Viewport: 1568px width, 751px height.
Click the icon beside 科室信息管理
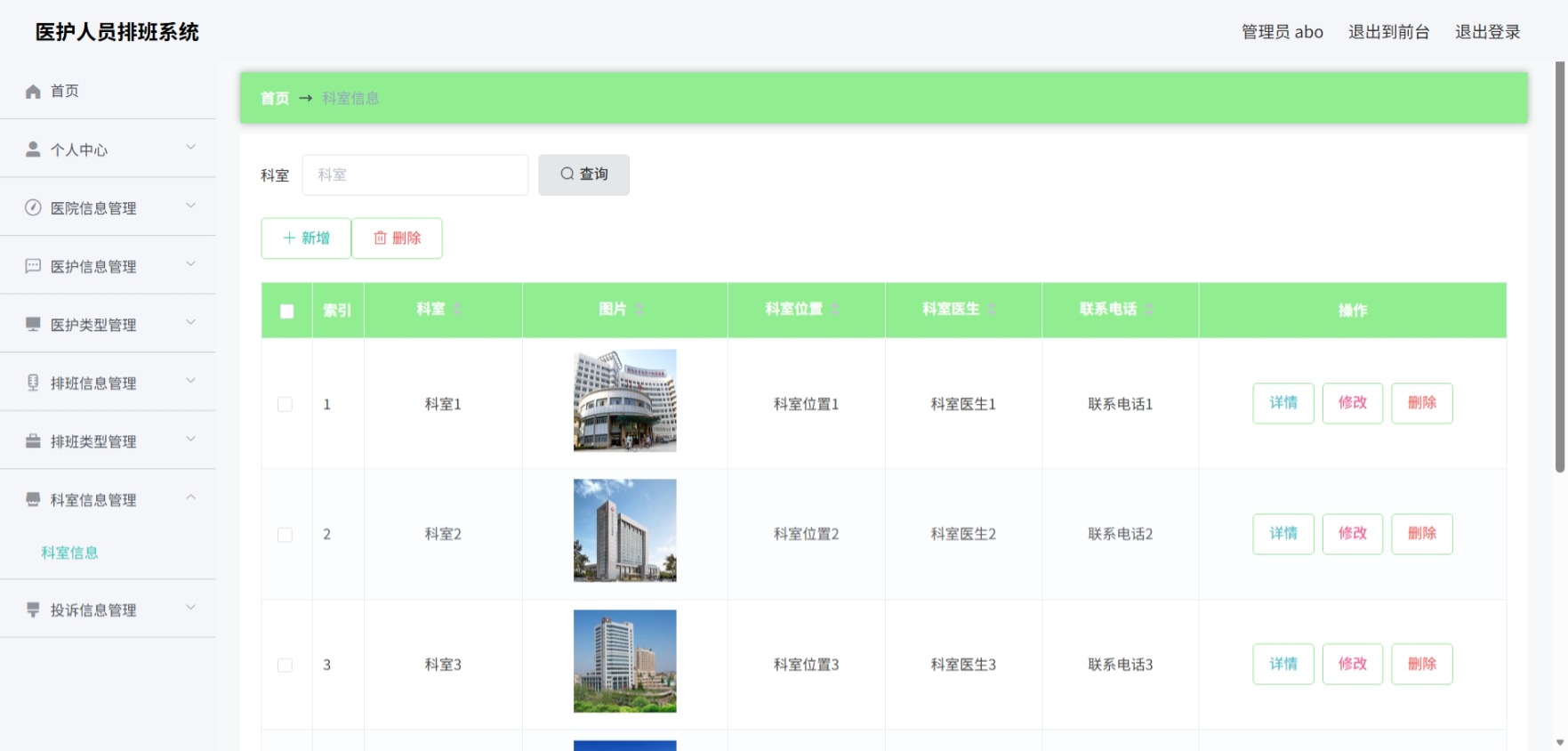tap(33, 499)
